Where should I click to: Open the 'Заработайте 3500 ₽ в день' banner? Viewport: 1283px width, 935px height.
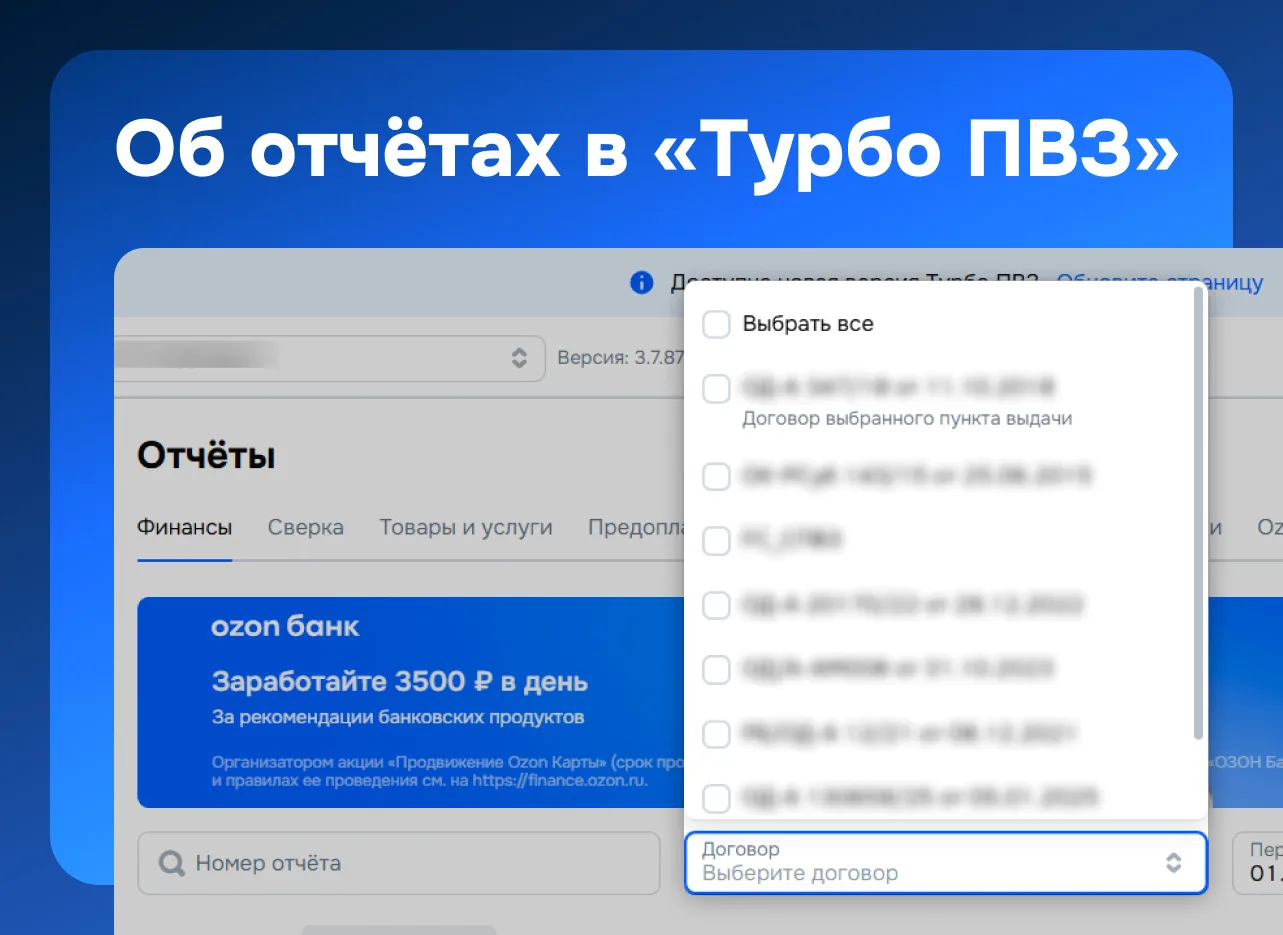click(399, 683)
